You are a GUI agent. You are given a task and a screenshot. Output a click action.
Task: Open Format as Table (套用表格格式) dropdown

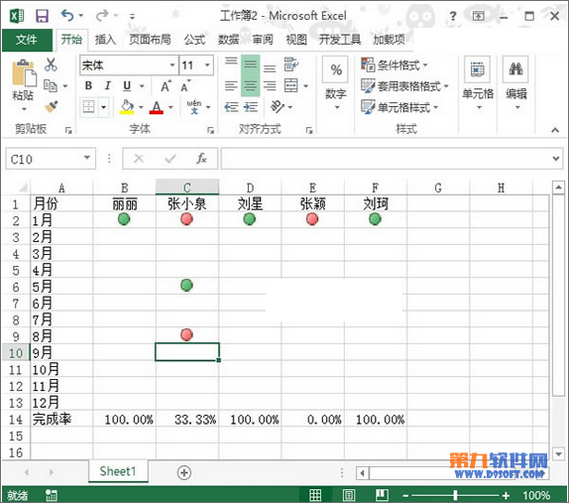[405, 86]
